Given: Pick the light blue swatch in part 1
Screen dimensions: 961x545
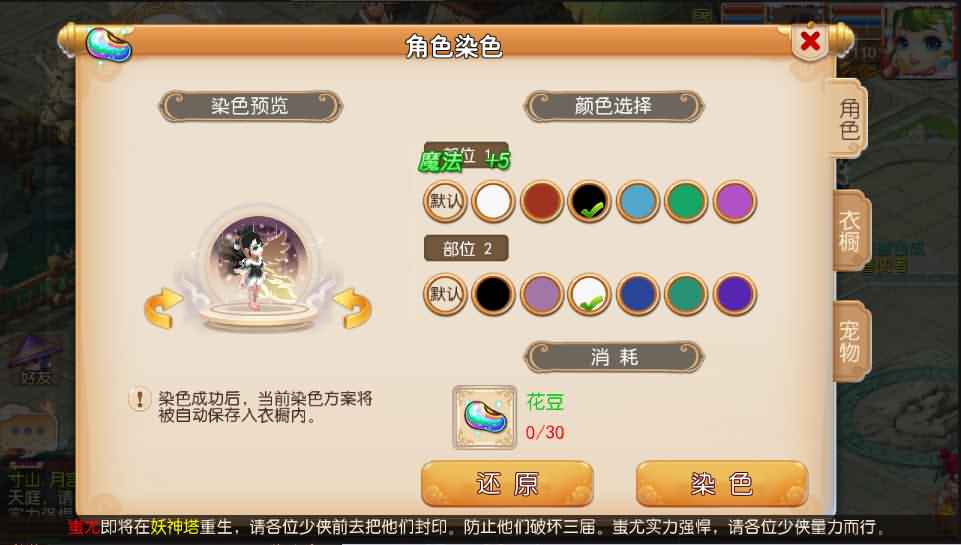Looking at the screenshot, I should 638,201.
